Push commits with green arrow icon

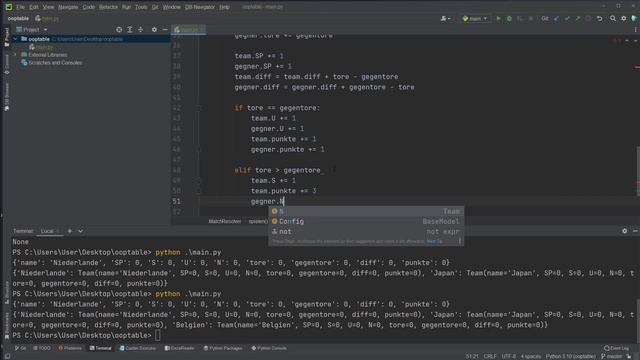tap(578, 18)
